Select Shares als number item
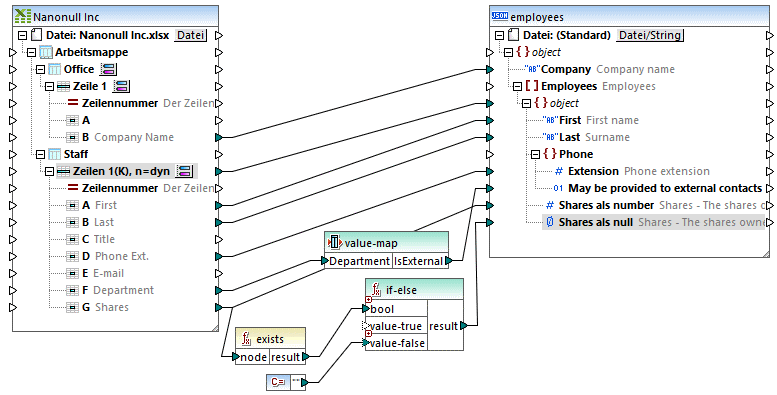777x395 pixels. (x=655, y=205)
